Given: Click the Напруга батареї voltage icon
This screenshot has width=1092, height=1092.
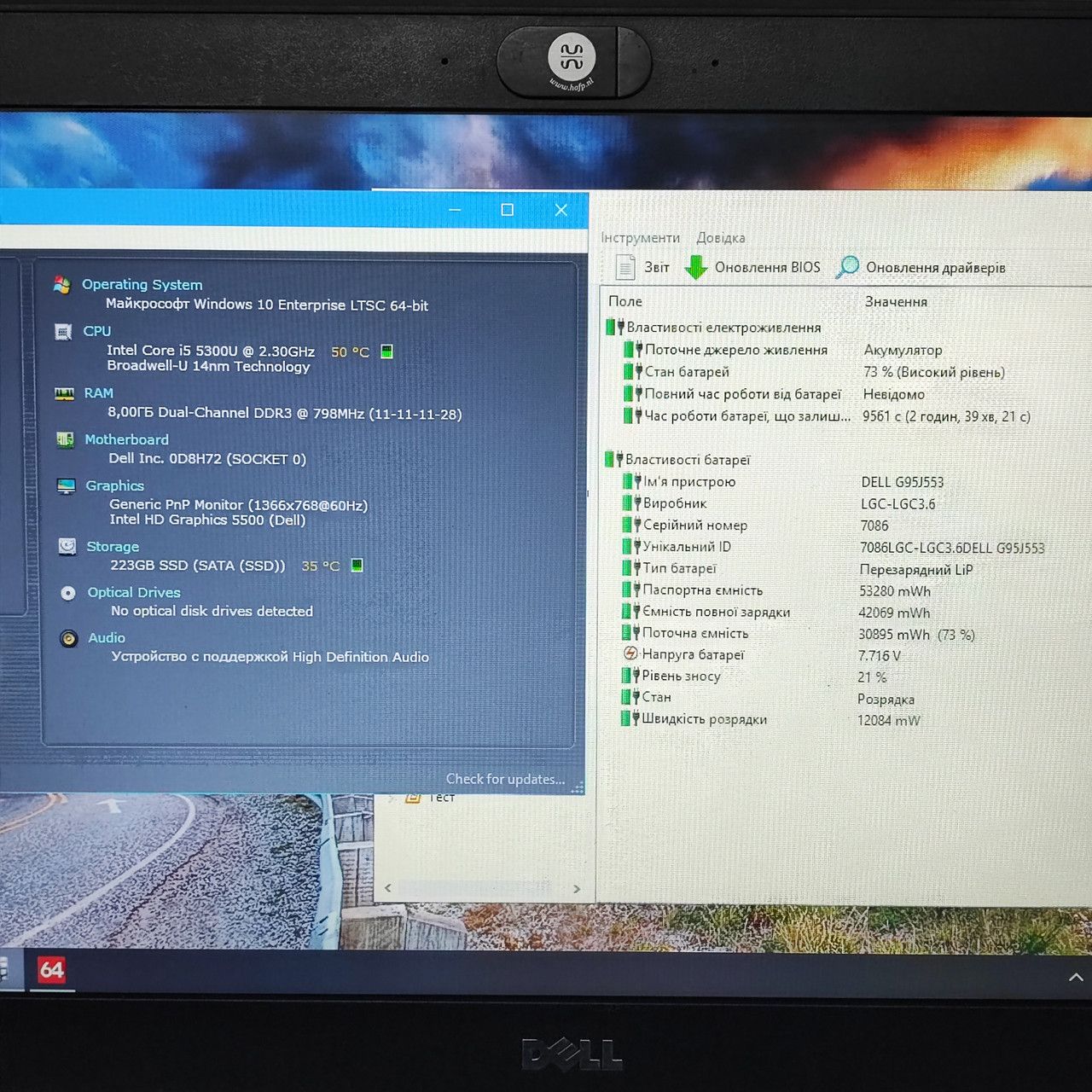Looking at the screenshot, I should pos(630,653).
